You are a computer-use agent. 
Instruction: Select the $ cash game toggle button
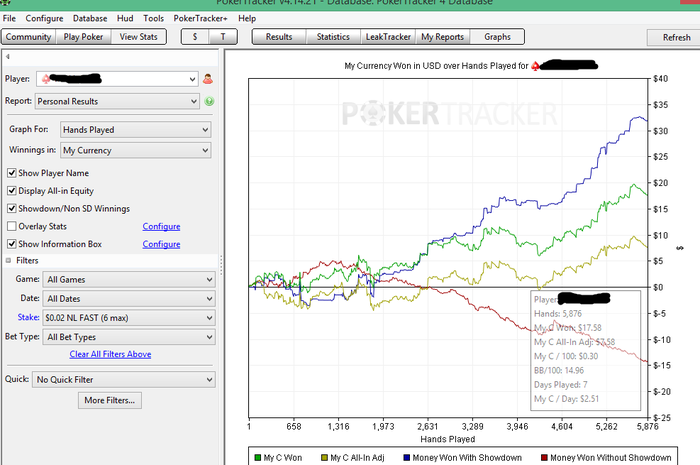195,37
